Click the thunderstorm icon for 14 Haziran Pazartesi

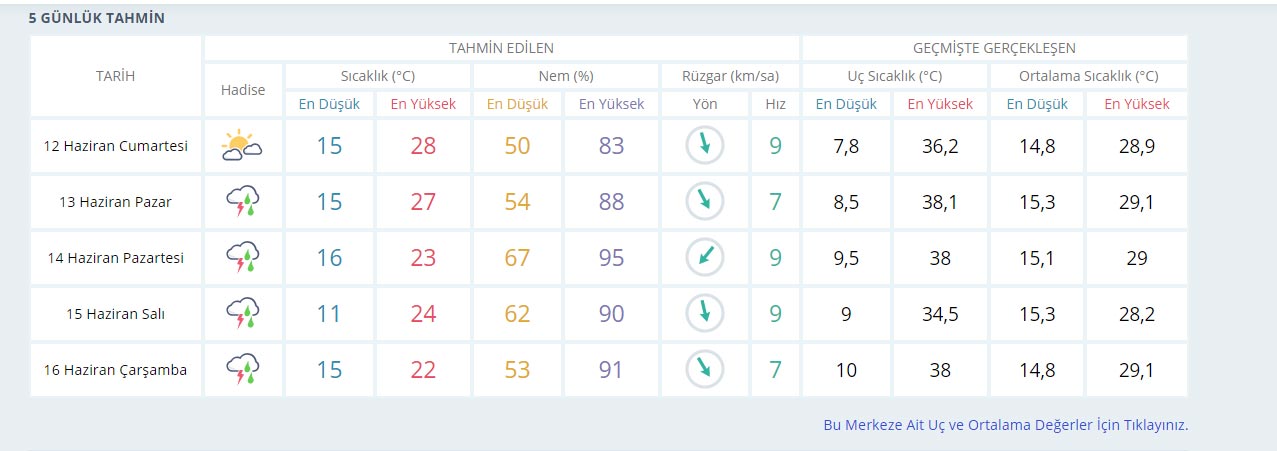point(242,258)
